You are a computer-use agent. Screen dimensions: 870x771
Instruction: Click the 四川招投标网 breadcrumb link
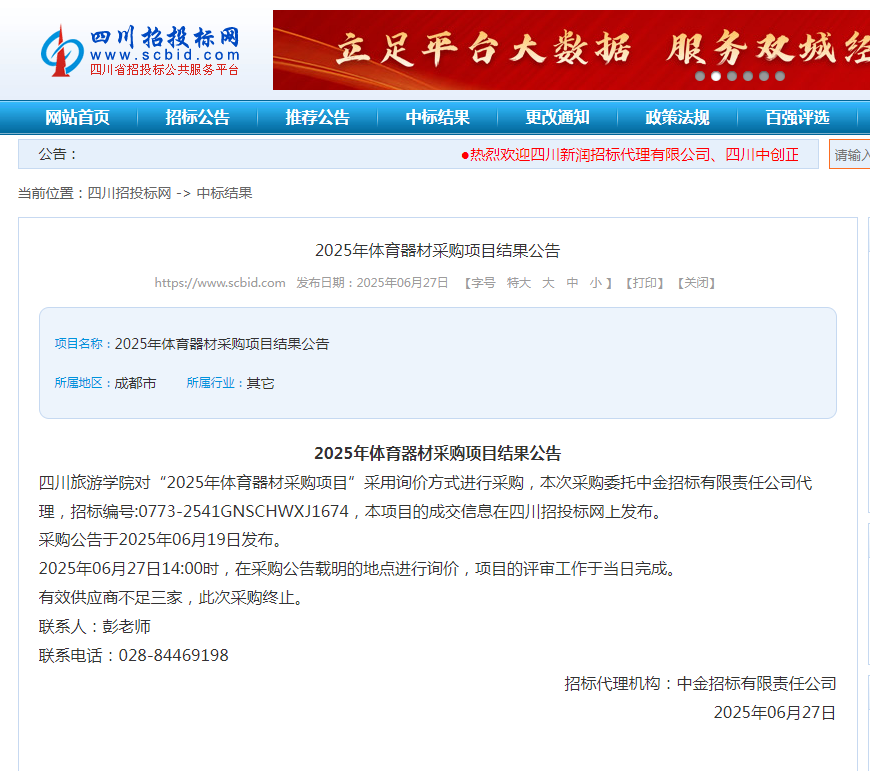click(x=129, y=193)
